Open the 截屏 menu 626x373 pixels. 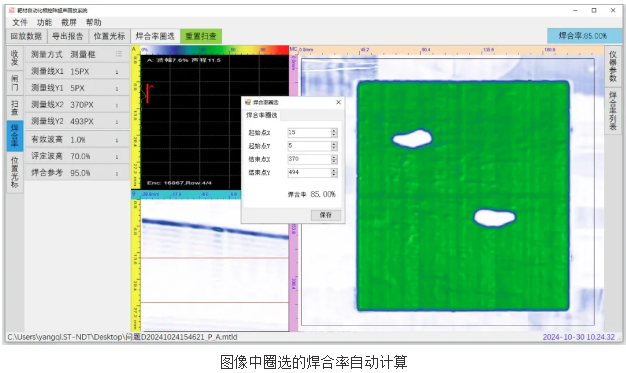(69, 22)
